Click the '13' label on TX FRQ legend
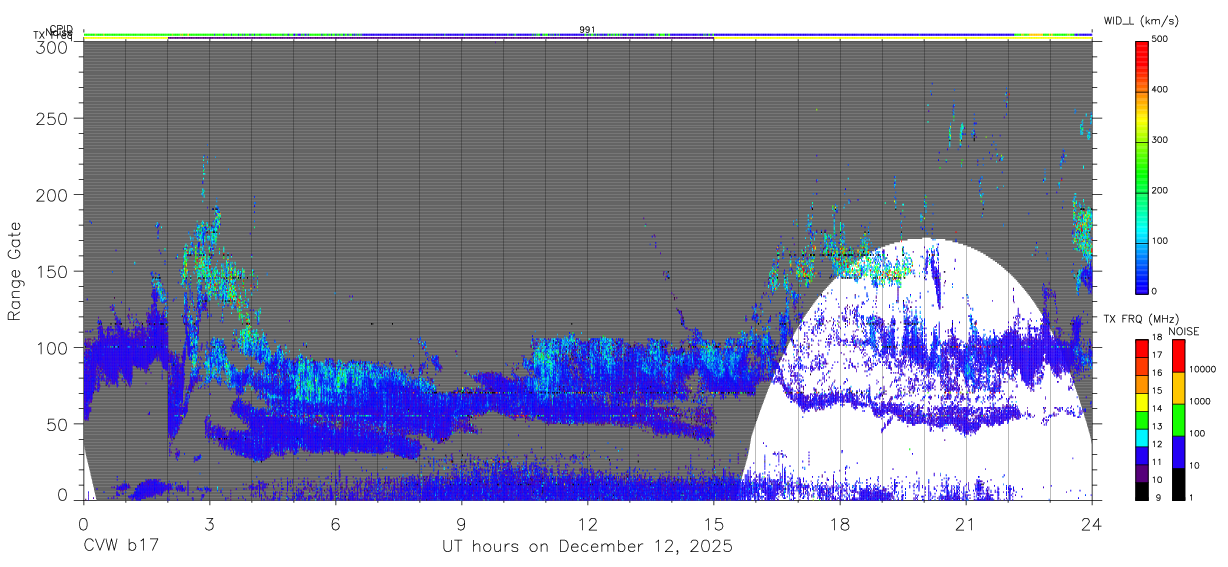This screenshot has height=567, width=1228. pos(1157,426)
